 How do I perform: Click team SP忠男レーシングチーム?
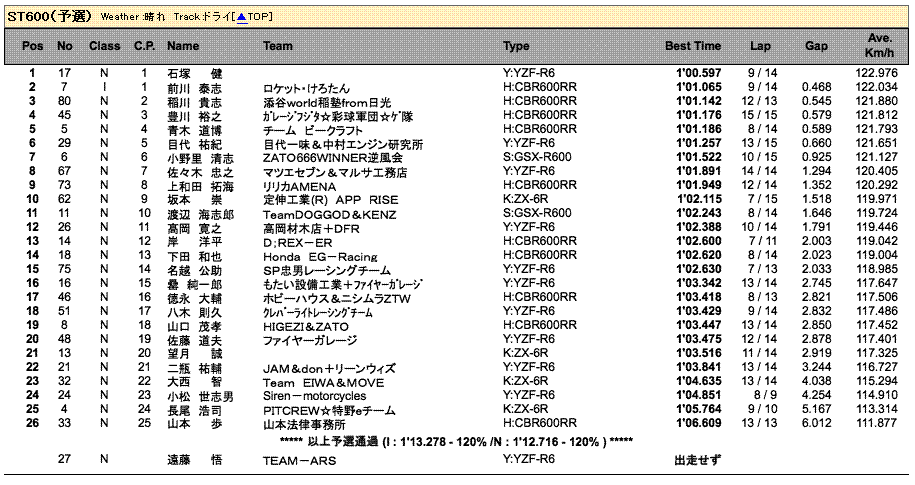(327, 270)
